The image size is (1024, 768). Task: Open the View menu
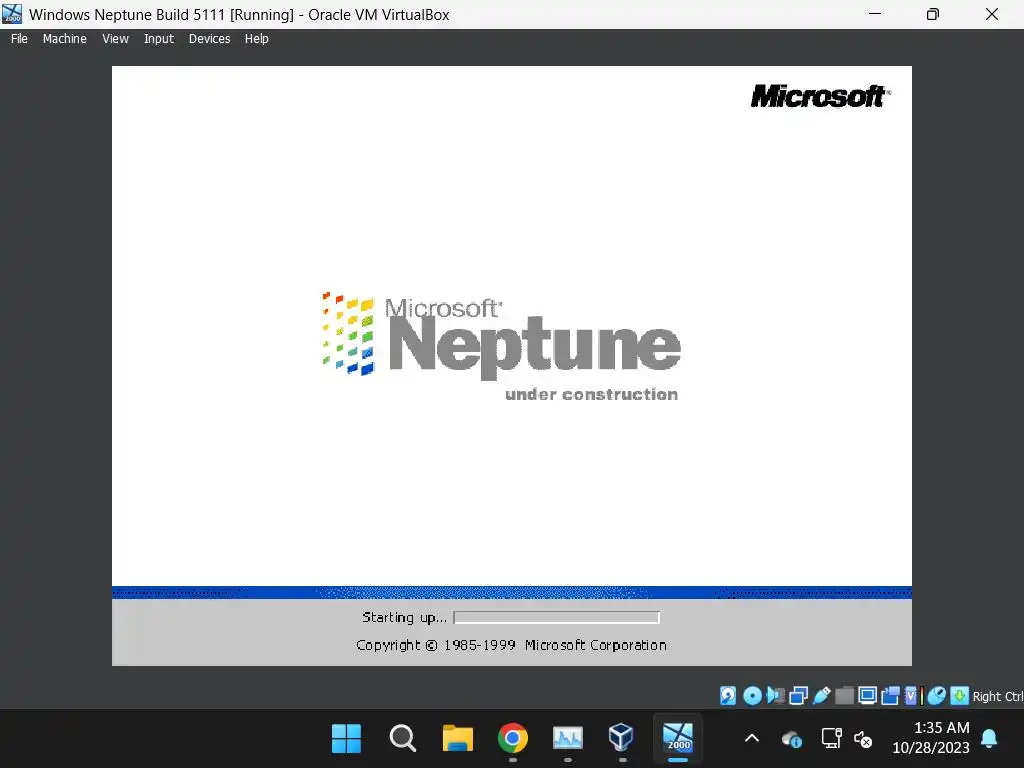(115, 39)
